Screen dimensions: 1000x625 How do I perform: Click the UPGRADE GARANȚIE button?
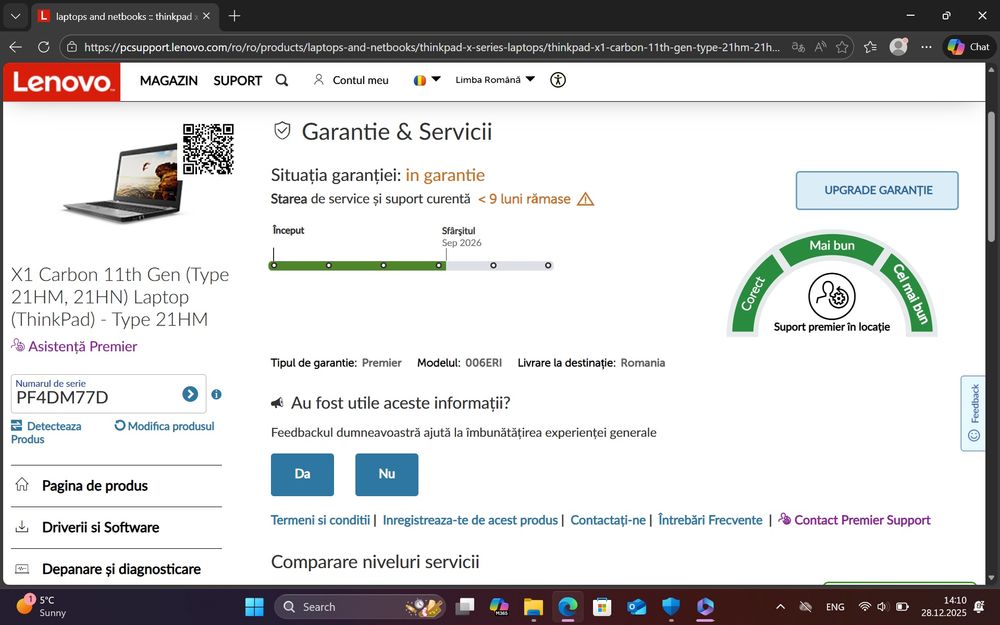click(877, 190)
